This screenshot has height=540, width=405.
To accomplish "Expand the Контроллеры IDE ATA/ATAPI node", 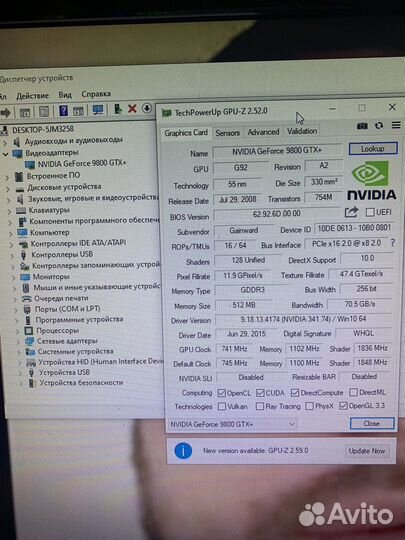I will click(x=11, y=245).
